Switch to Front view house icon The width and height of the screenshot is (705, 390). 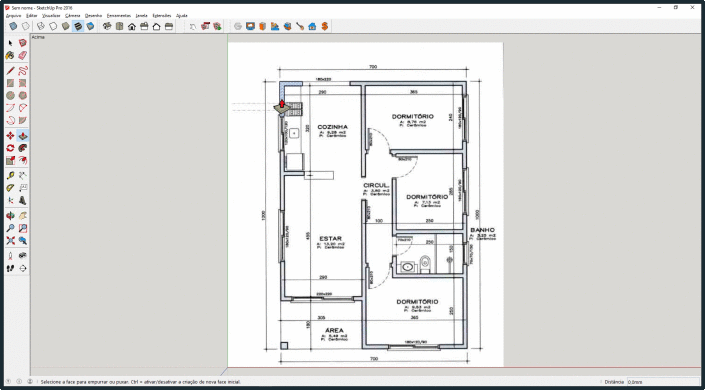(x=132, y=27)
